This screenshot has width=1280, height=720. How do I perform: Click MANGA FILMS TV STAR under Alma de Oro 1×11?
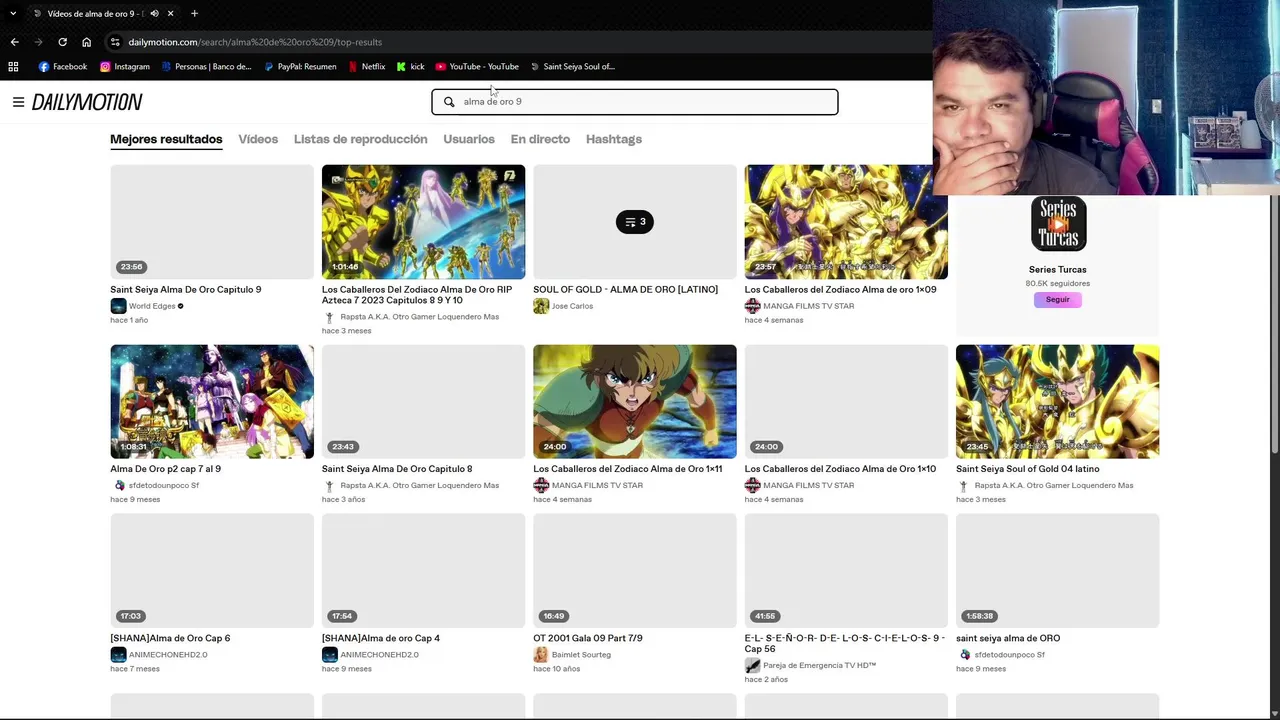(x=597, y=486)
